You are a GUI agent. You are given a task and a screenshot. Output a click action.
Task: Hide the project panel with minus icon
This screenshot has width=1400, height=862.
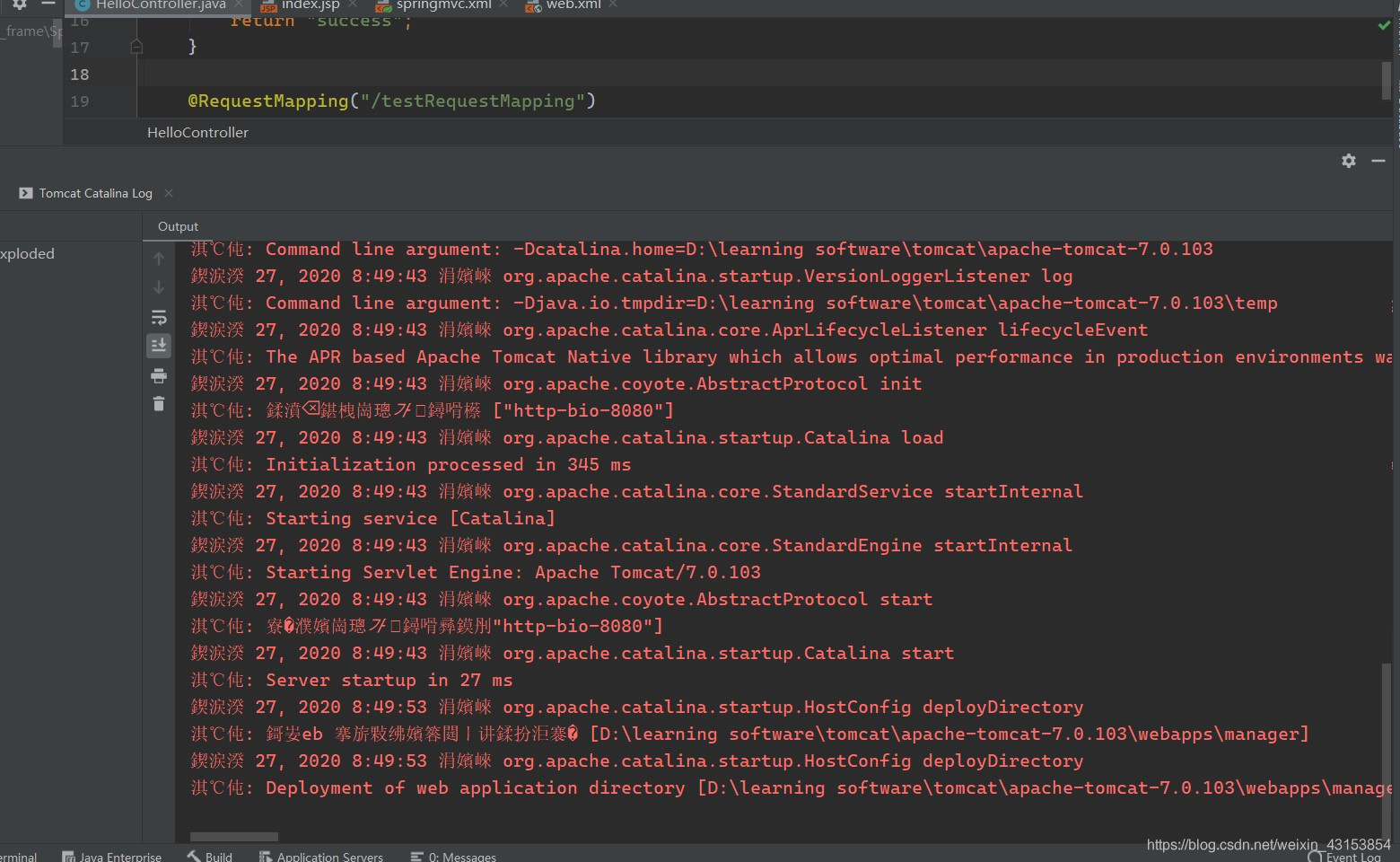48,4
